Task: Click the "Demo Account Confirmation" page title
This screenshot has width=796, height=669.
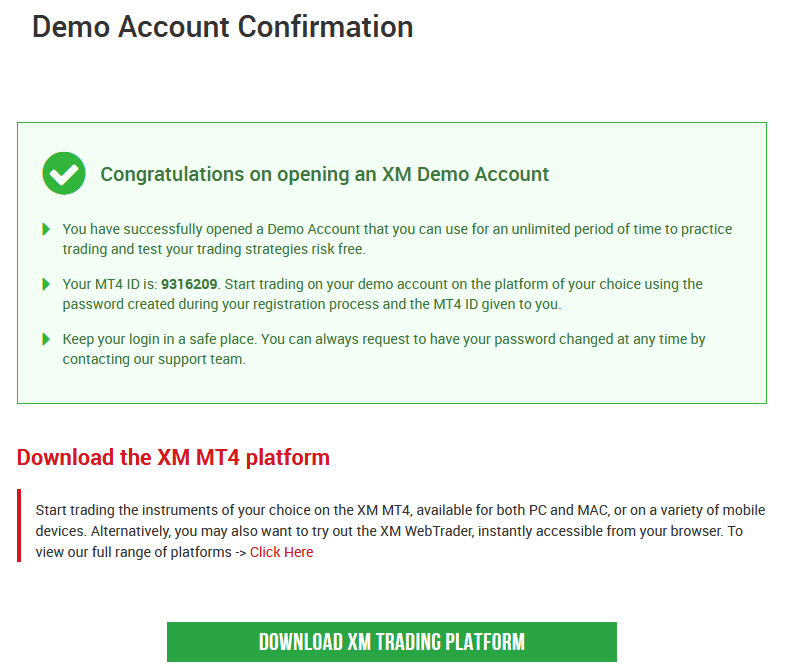Action: [222, 27]
